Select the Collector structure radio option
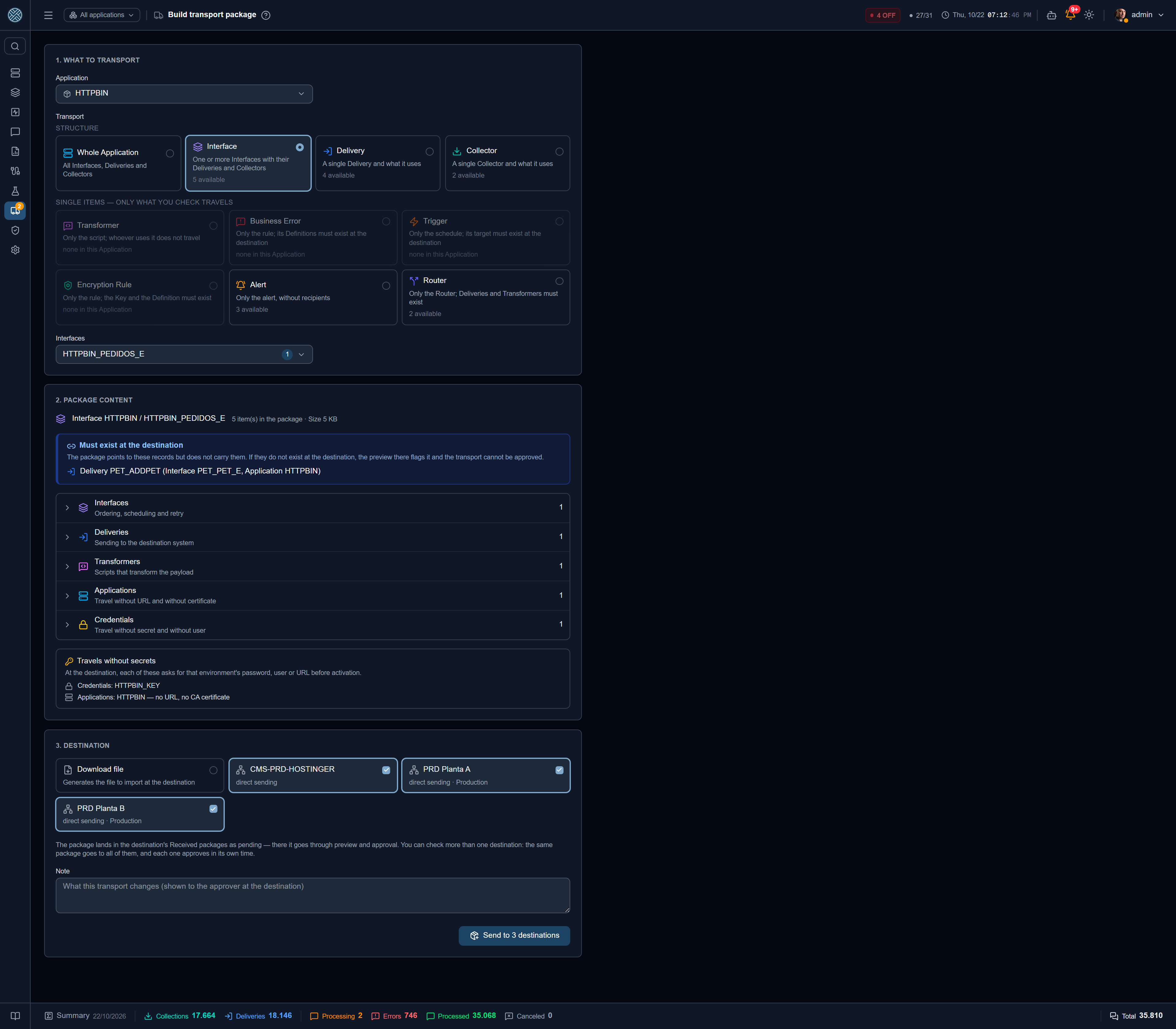 [559, 152]
